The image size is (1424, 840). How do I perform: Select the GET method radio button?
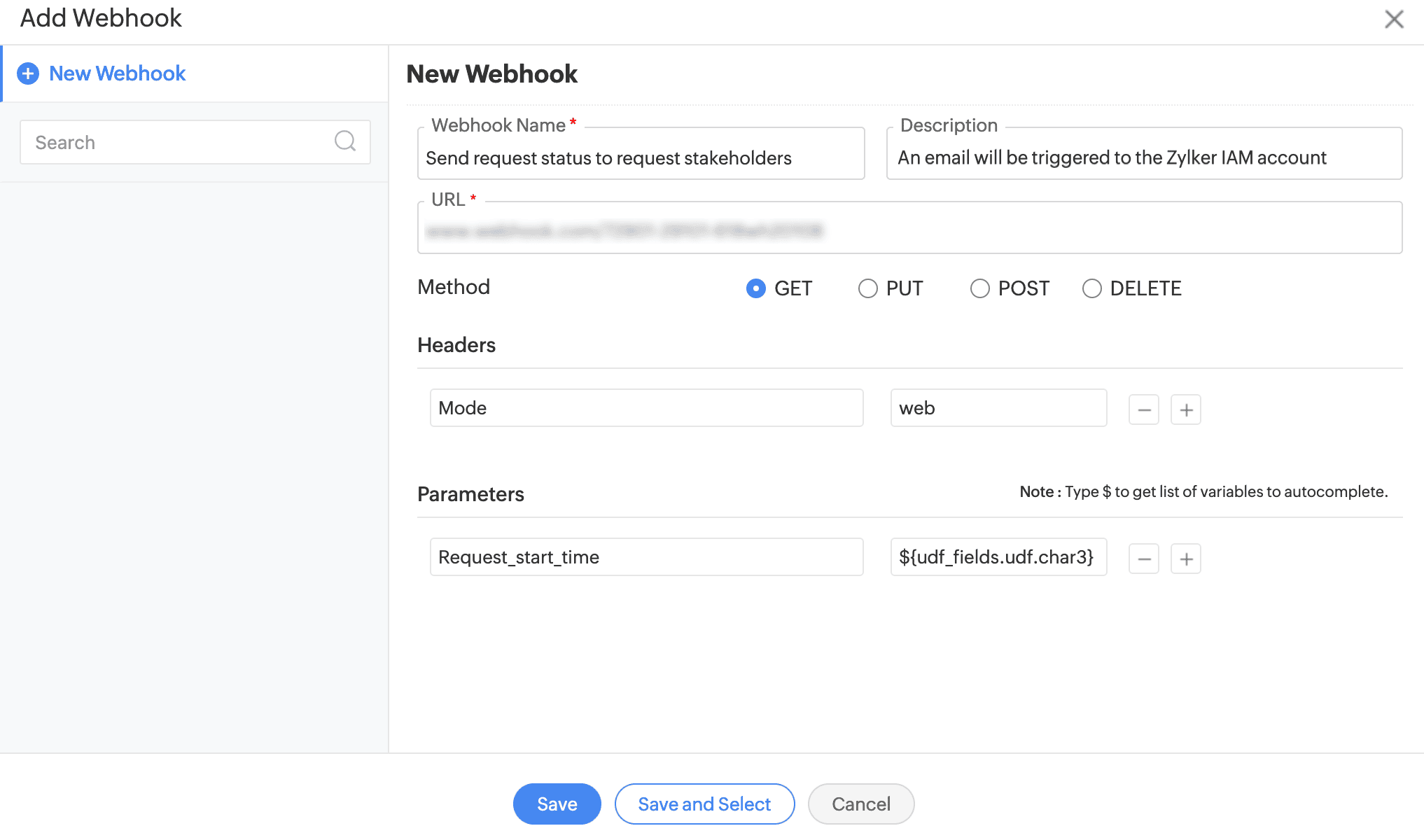[x=755, y=288]
